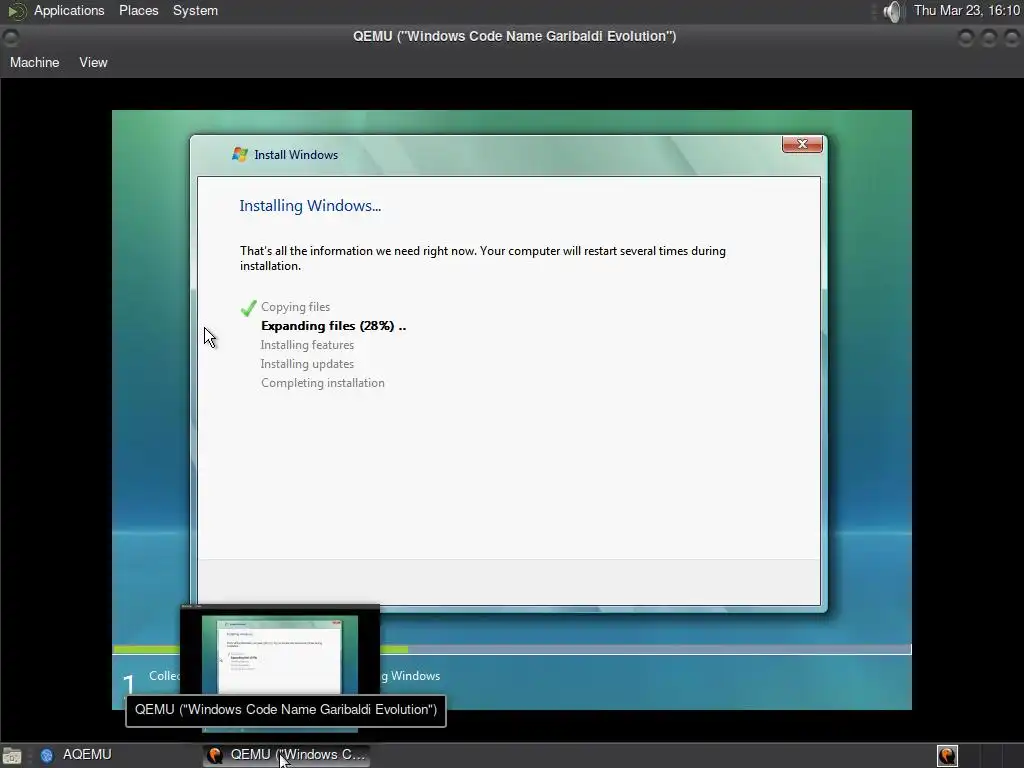Open the QEMU Machine menu
The height and width of the screenshot is (768, 1024).
pyautogui.click(x=35, y=62)
